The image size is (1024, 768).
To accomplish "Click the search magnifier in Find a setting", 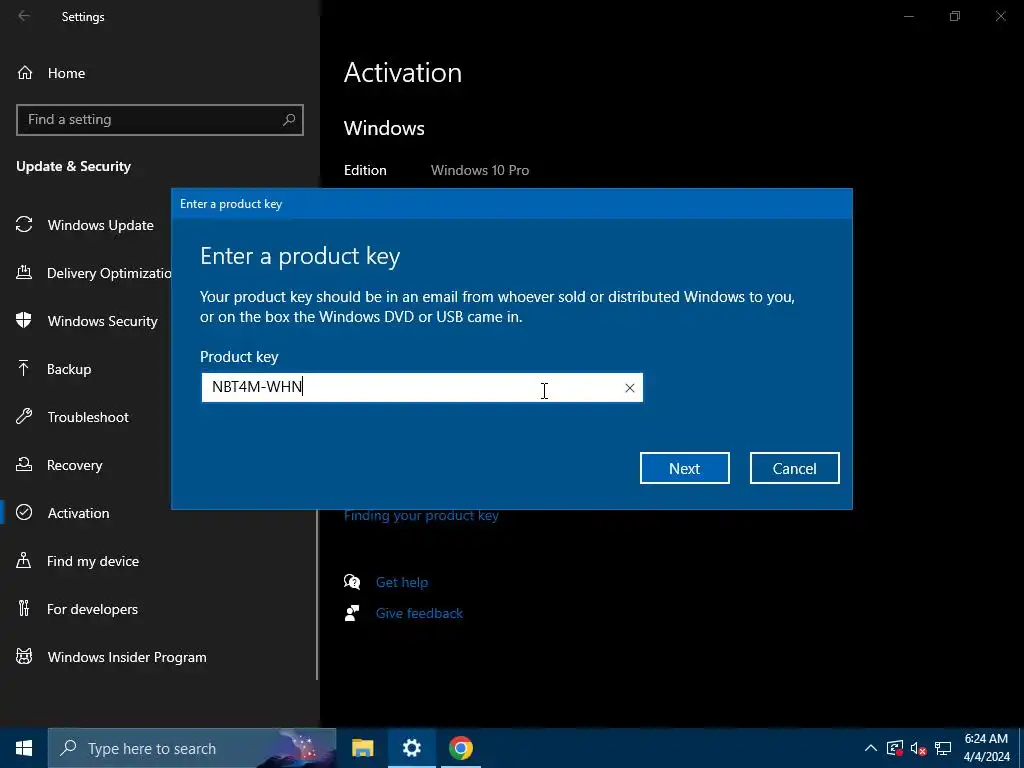I will [289, 120].
